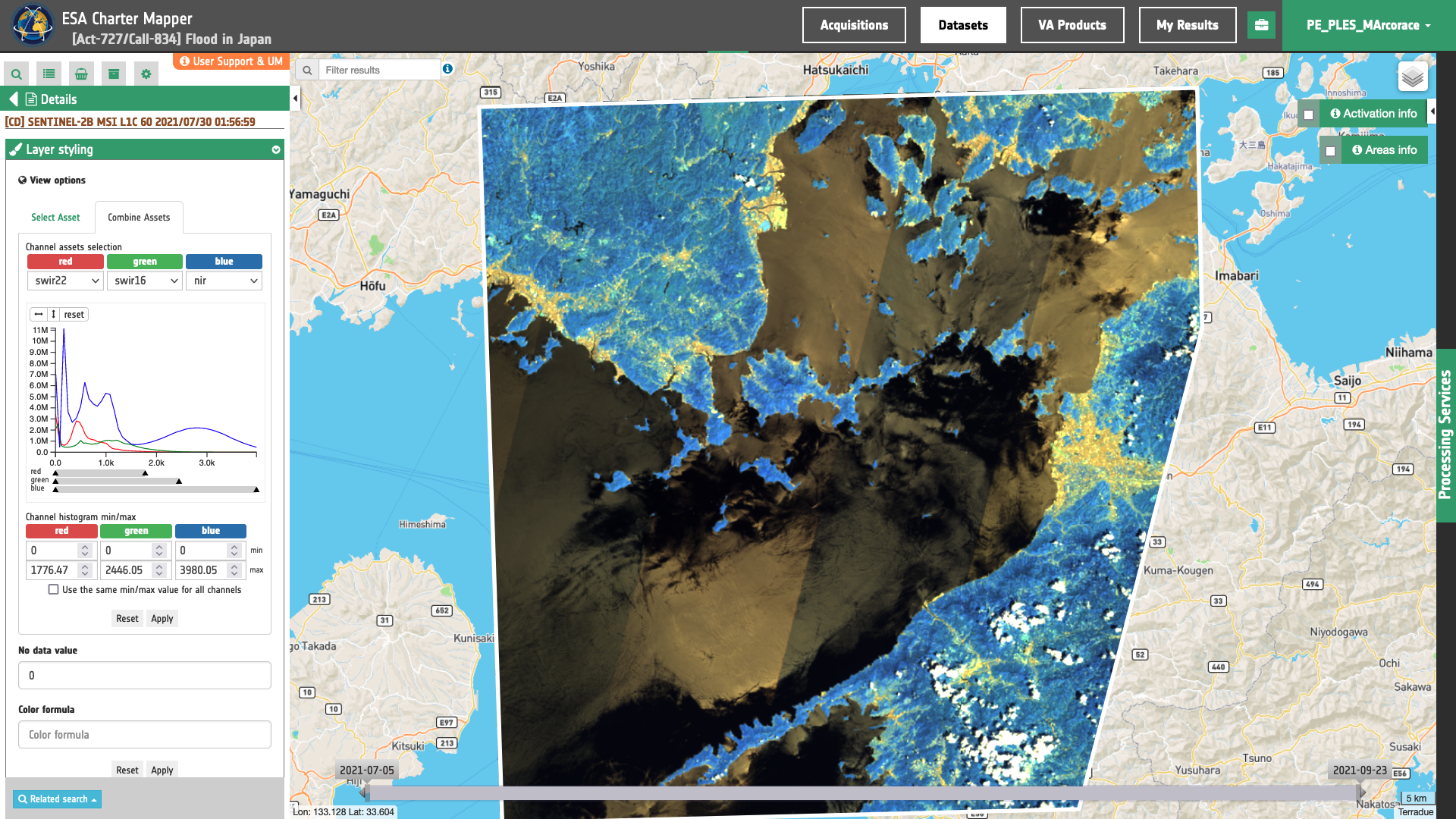Click the green channel max slider handle
This screenshot has height=819, width=1456.
pyautogui.click(x=179, y=482)
